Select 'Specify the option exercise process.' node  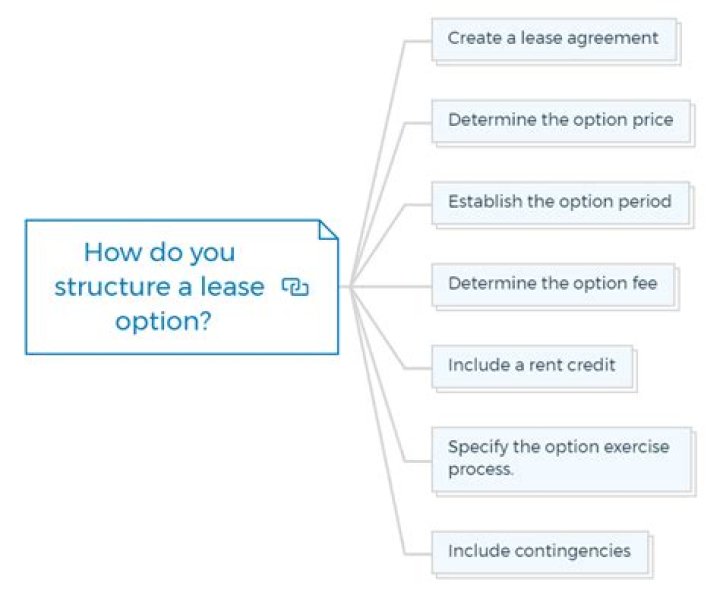(x=560, y=458)
